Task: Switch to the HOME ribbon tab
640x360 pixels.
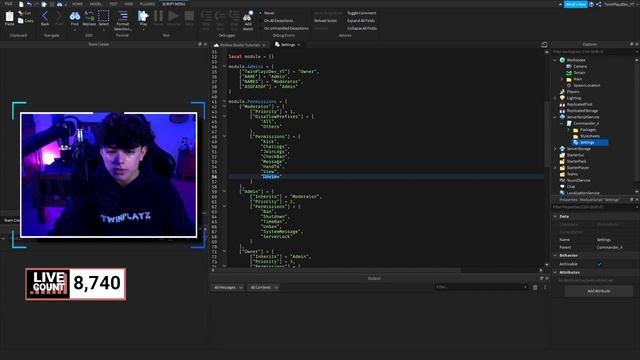Action: [x=77, y=4]
